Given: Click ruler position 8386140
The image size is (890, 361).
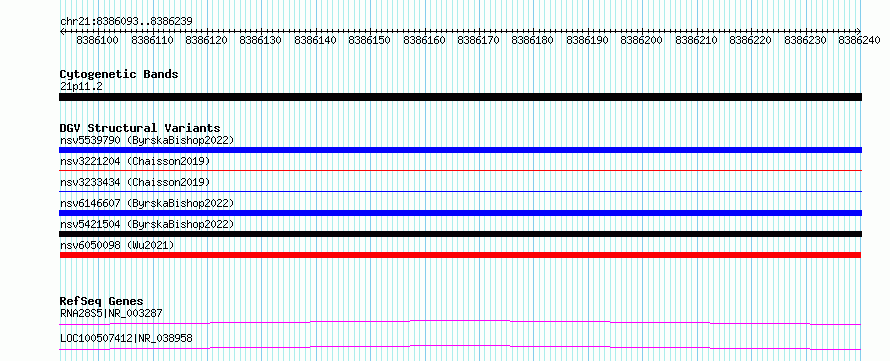Looking at the screenshot, I should click(x=316, y=40).
